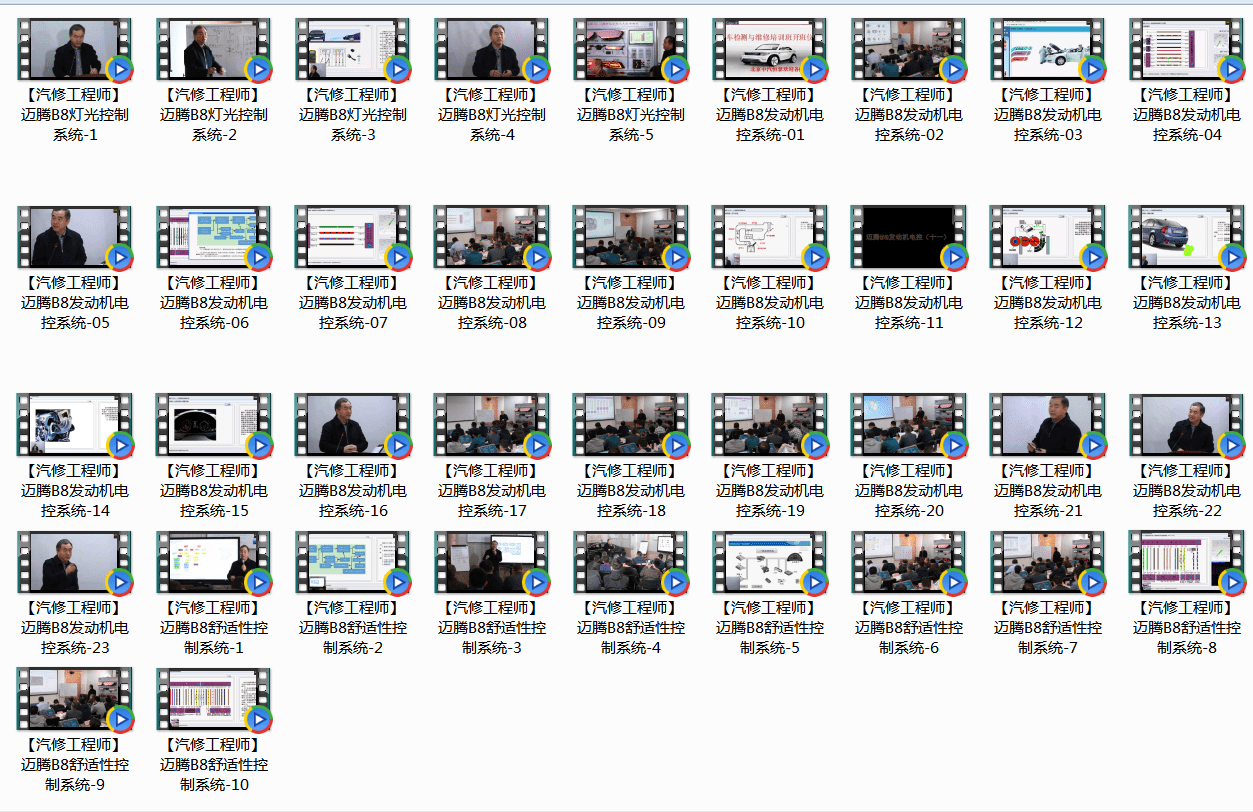Image resolution: width=1253 pixels, height=812 pixels.
Task: Click play badge on 迈腾B8发动机电控系统-20
Action: coord(953,446)
